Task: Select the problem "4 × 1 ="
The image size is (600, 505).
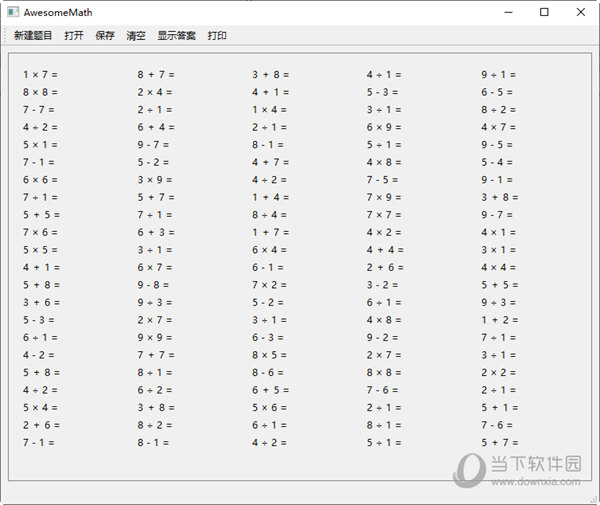Action: (x=499, y=232)
